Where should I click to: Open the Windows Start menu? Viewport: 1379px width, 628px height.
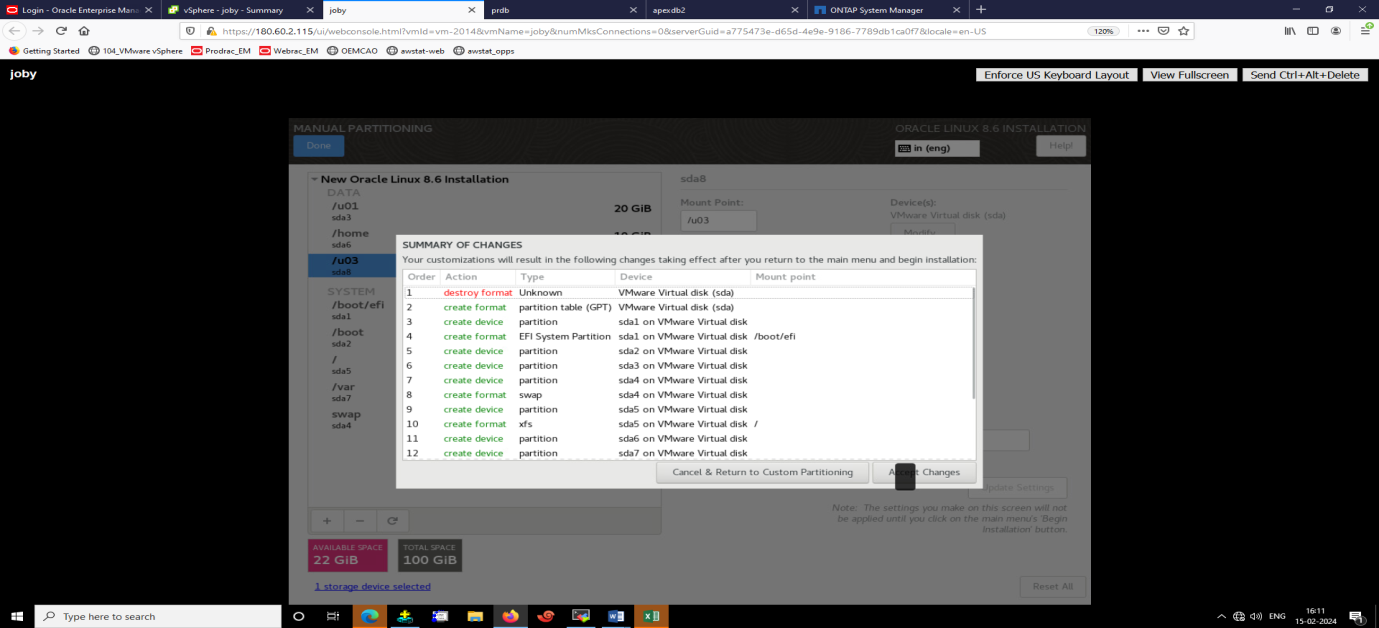pyautogui.click(x=17, y=616)
